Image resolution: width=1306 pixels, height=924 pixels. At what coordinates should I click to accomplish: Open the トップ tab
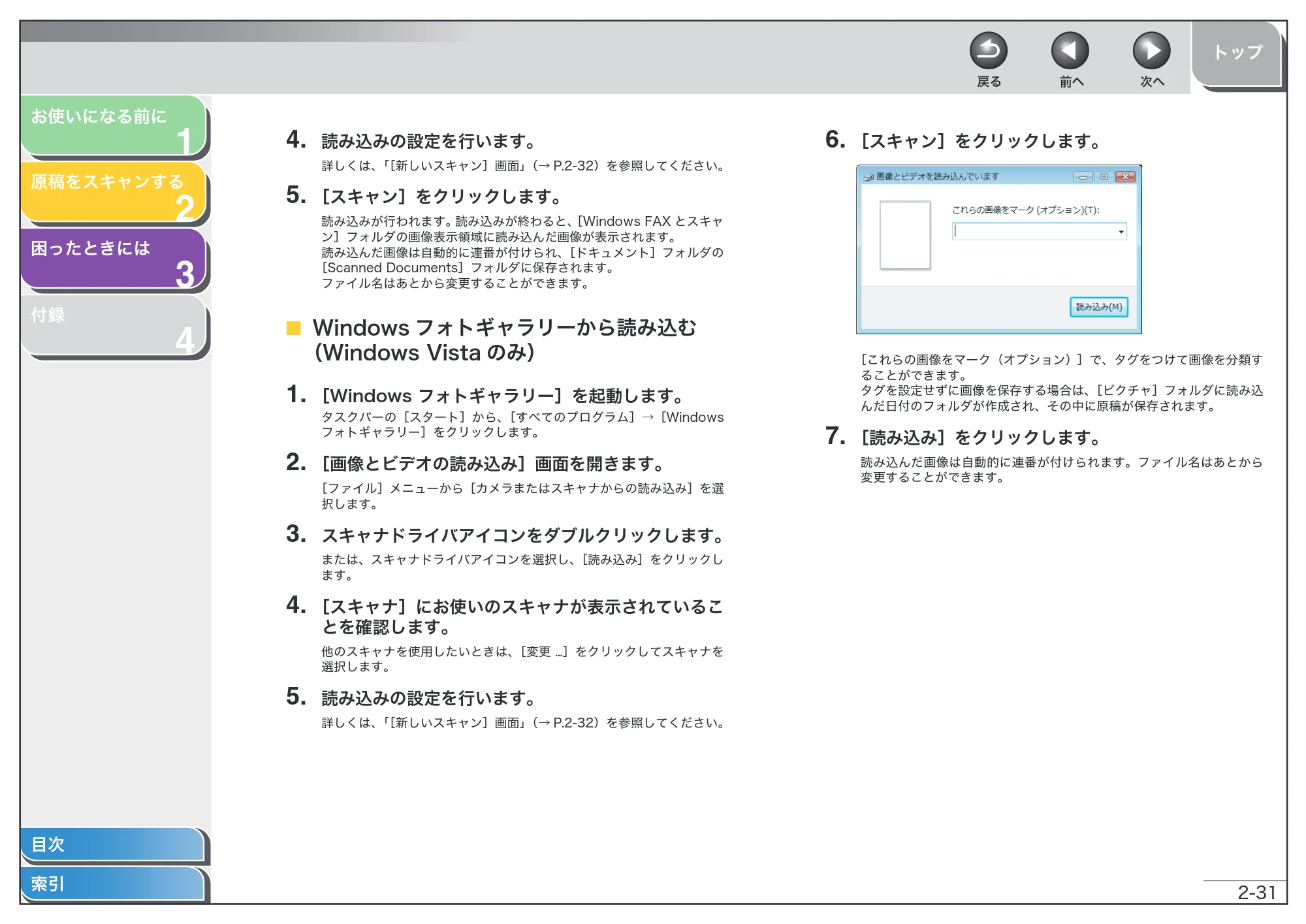point(1236,54)
